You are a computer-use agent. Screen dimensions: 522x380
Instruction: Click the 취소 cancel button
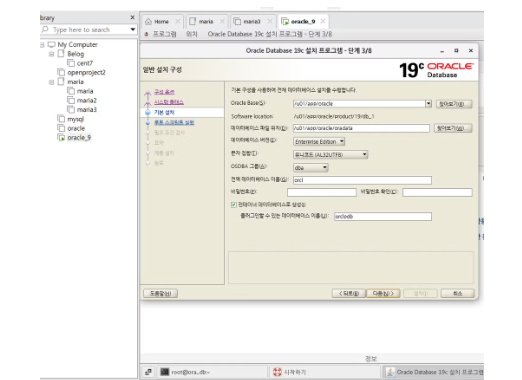(458, 293)
